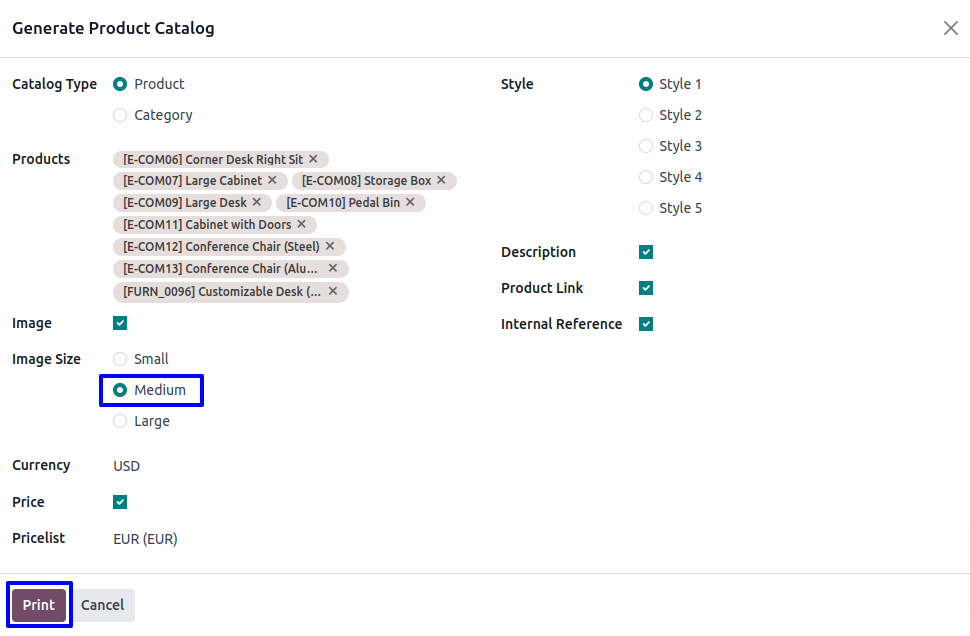The height and width of the screenshot is (636, 970).
Task: Set image size to Large
Action: click(x=120, y=421)
